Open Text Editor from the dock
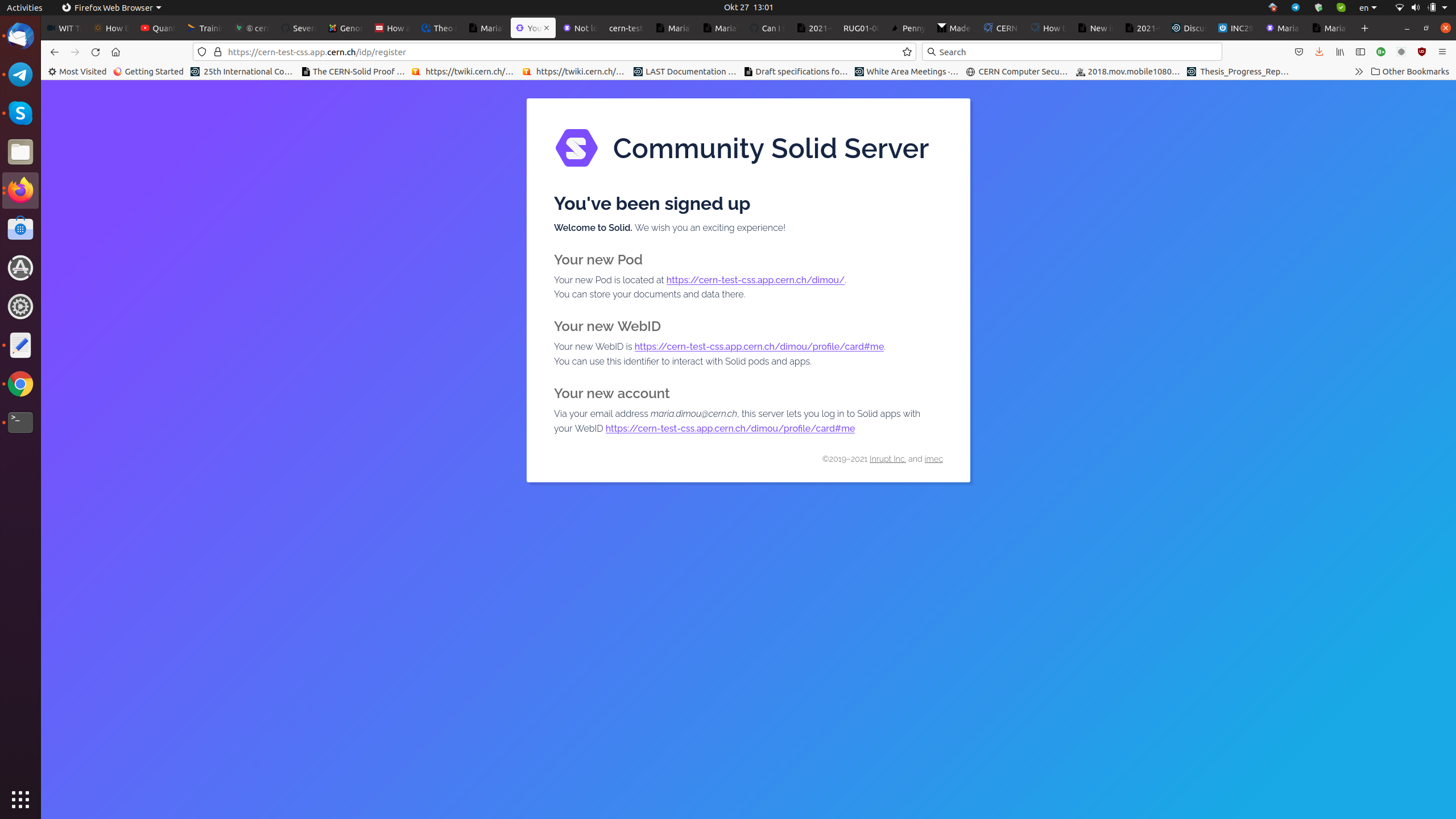This screenshot has width=1456, height=819. click(x=20, y=345)
